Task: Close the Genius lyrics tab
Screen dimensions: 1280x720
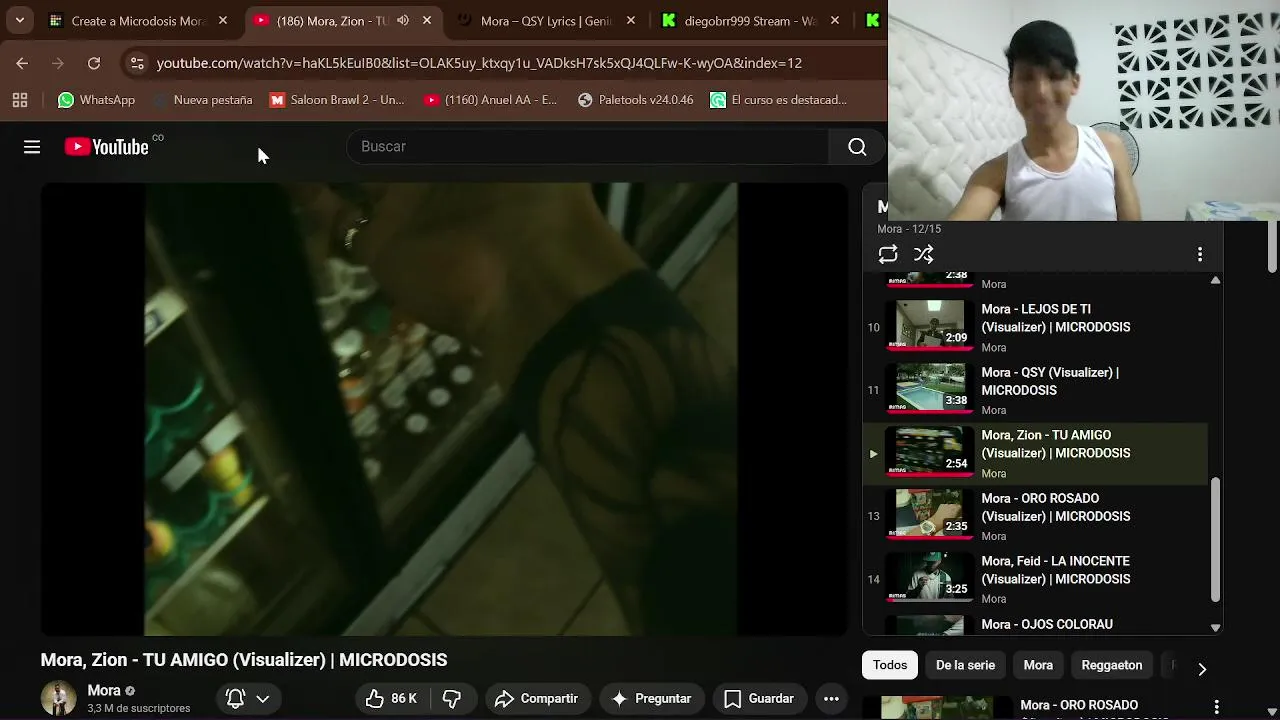Action: (x=631, y=20)
